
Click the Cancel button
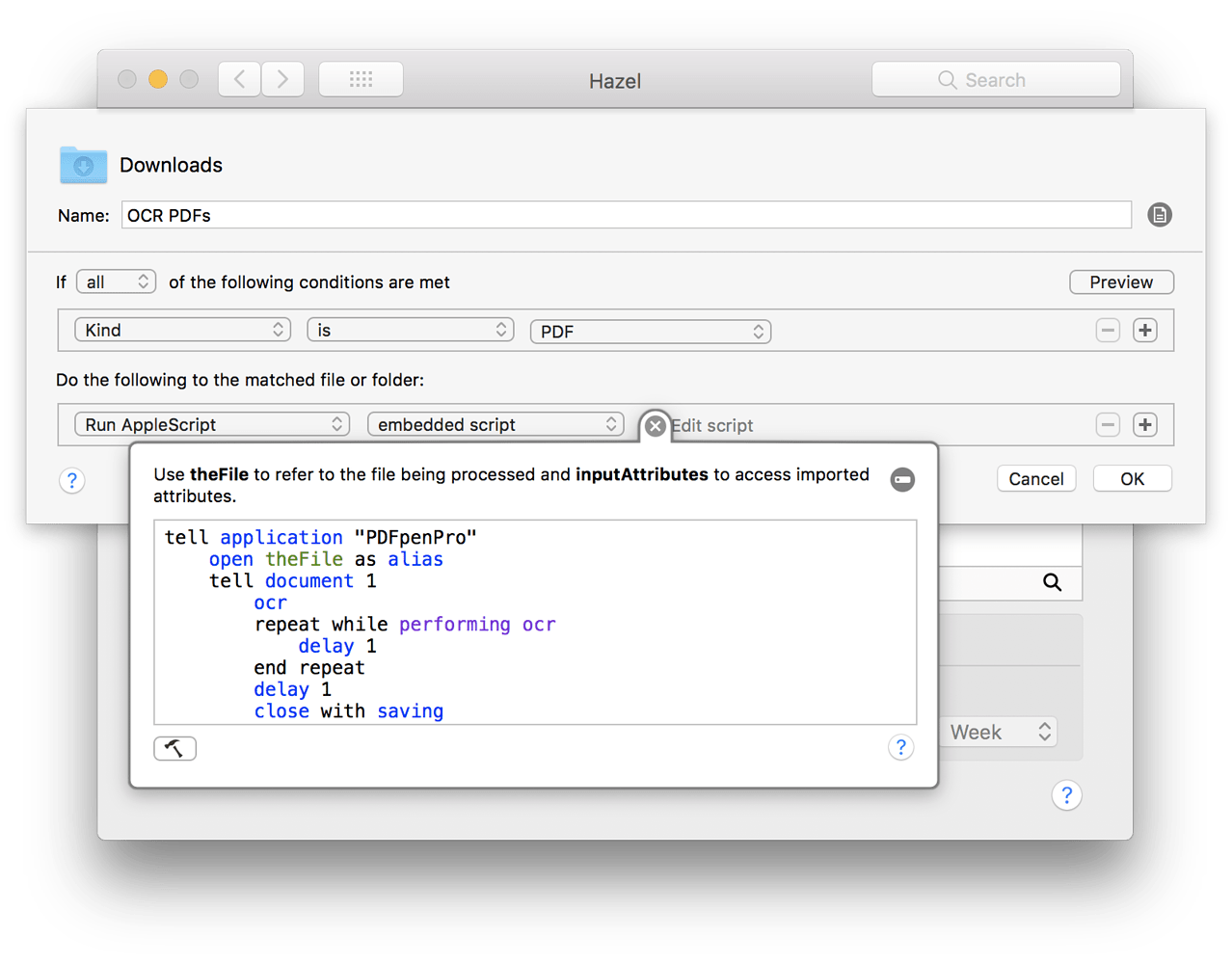pyautogui.click(x=1035, y=479)
